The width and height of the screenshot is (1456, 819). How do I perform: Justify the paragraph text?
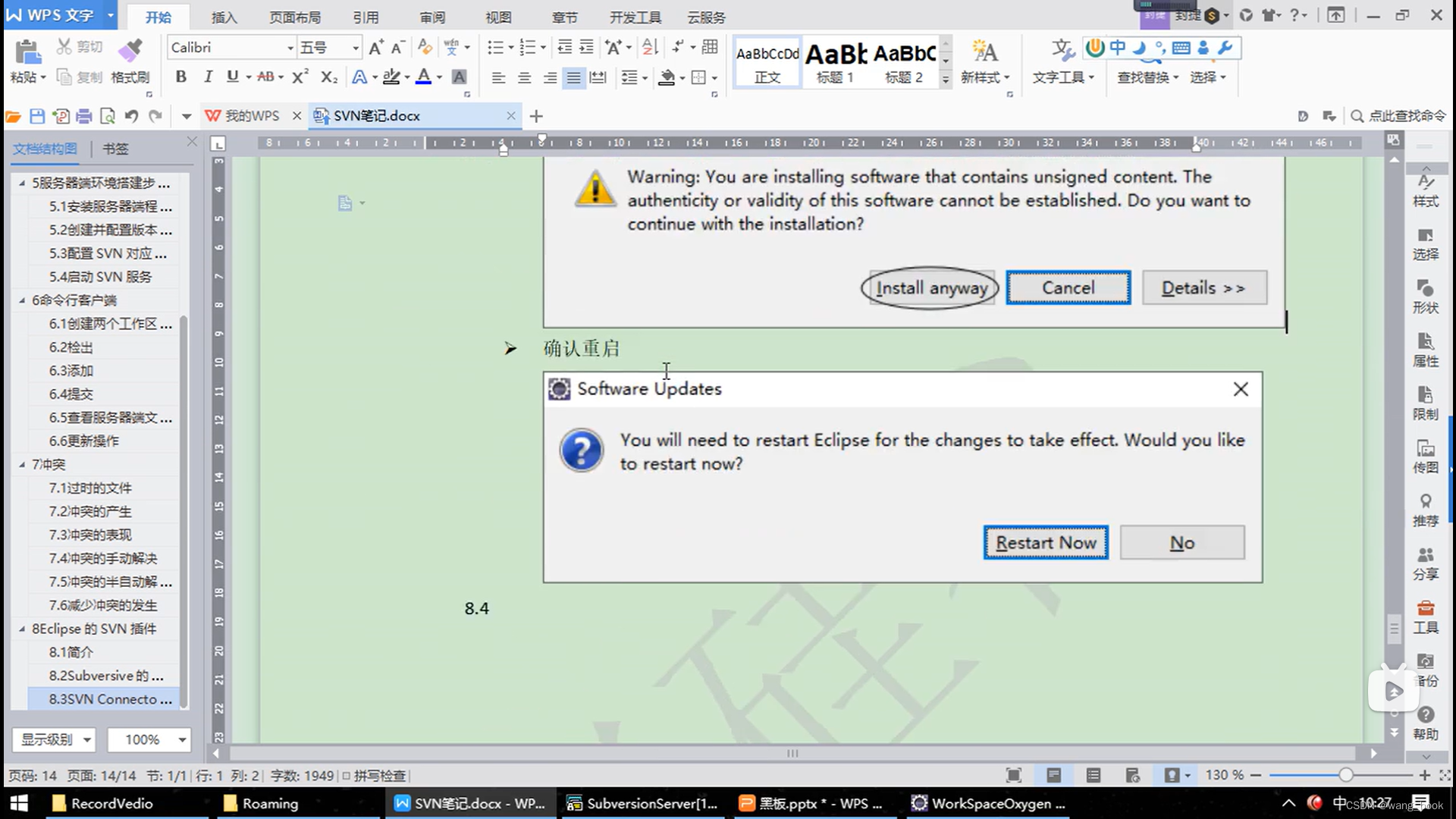[x=574, y=77]
